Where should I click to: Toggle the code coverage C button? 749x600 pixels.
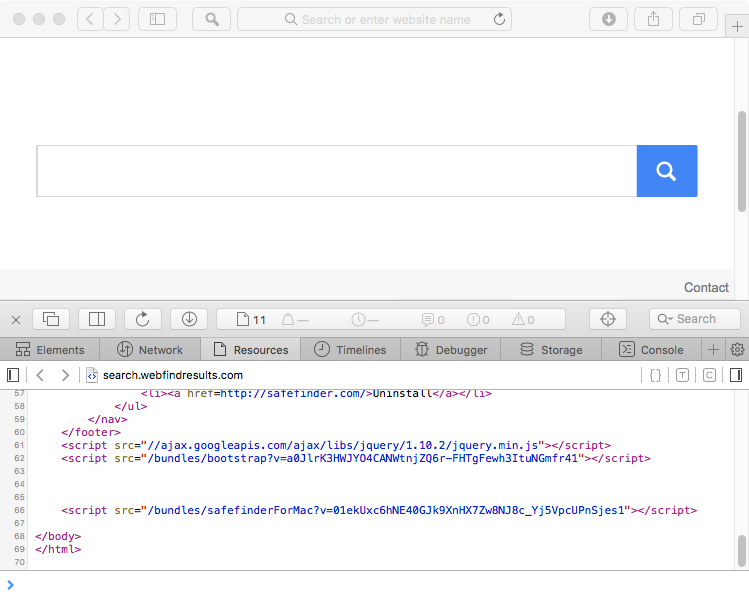[709, 375]
